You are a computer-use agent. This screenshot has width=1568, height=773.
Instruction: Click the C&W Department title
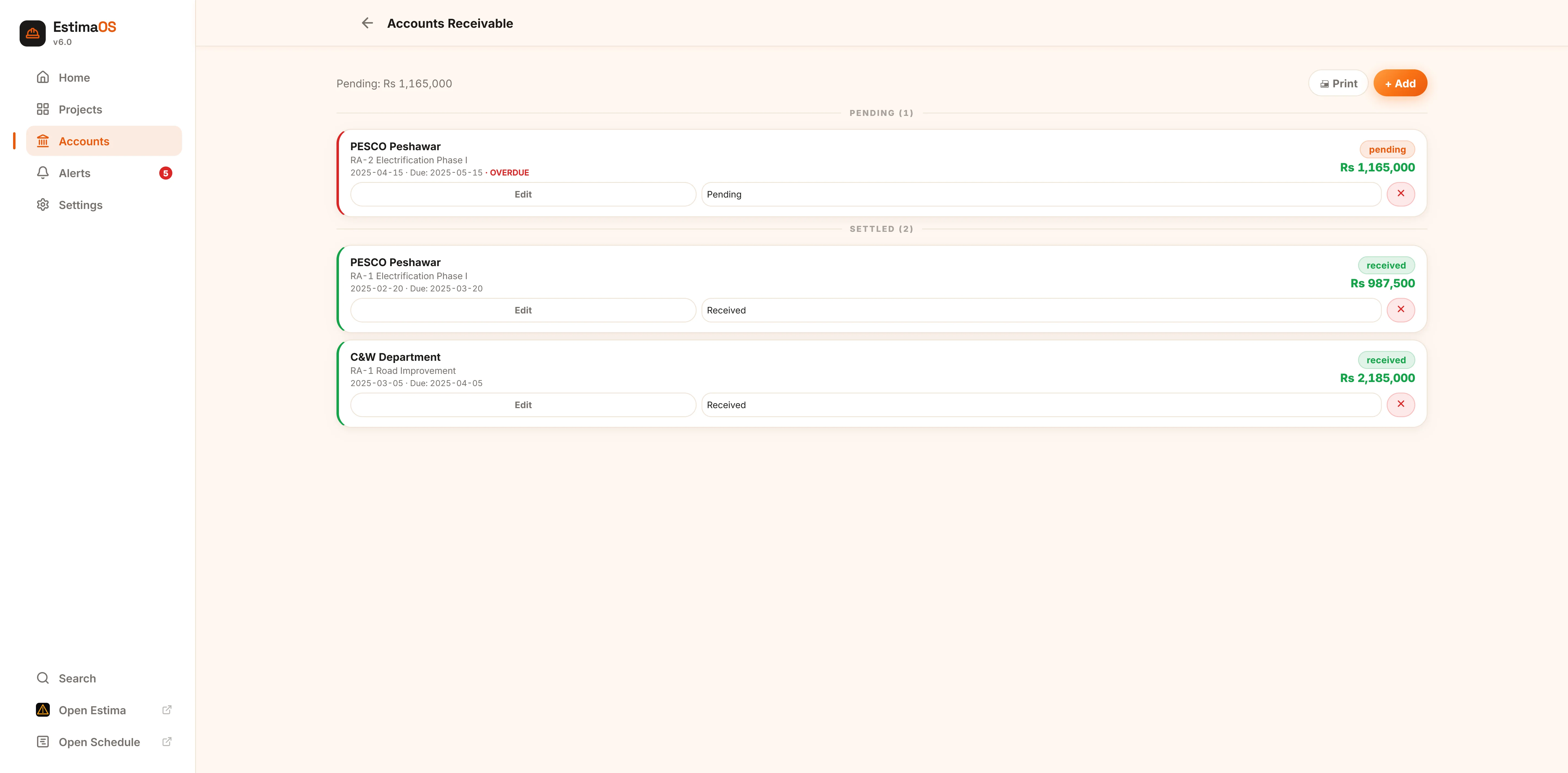coord(395,357)
